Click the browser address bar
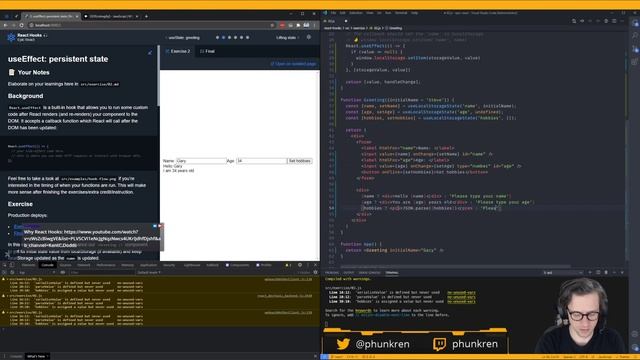This screenshot has width=640, height=360. coord(149,25)
